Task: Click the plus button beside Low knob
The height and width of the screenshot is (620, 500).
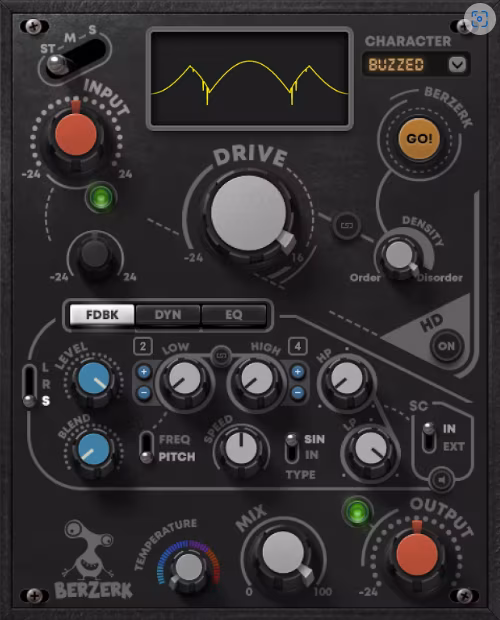Action: 144,372
